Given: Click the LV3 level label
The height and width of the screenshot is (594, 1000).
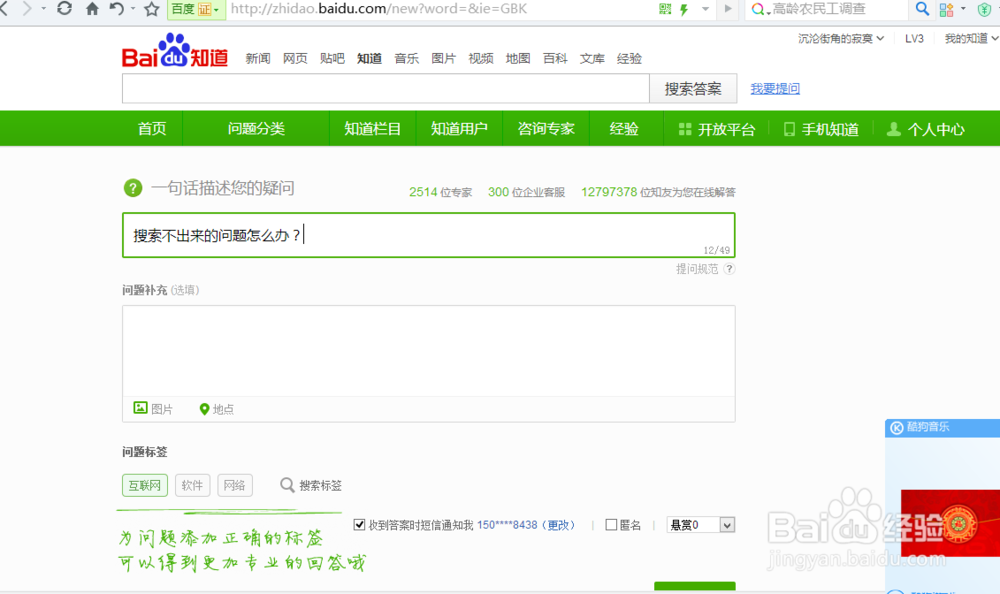Looking at the screenshot, I should pyautogui.click(x=914, y=38).
